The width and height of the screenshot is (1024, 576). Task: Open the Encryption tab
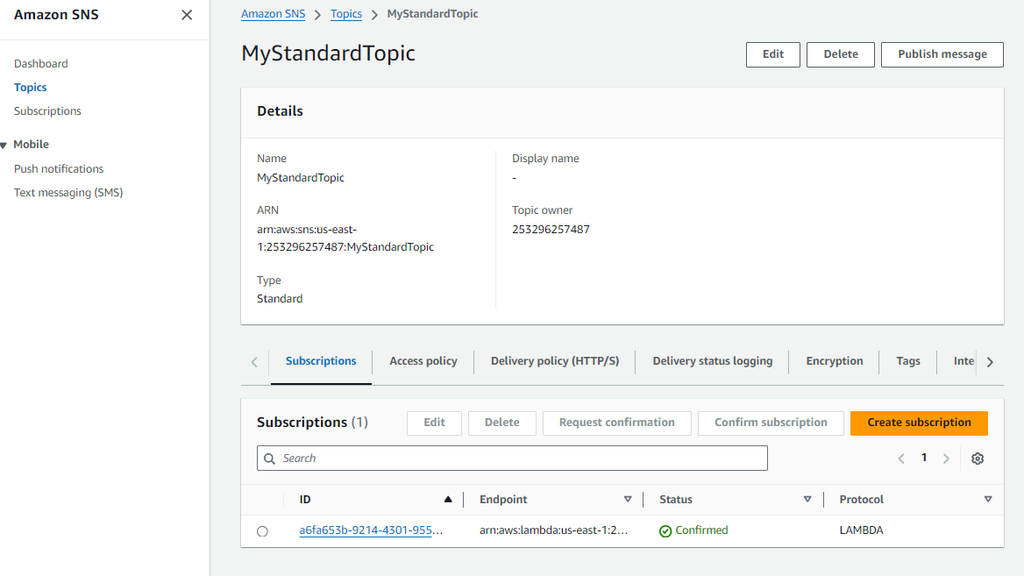pyautogui.click(x=834, y=361)
